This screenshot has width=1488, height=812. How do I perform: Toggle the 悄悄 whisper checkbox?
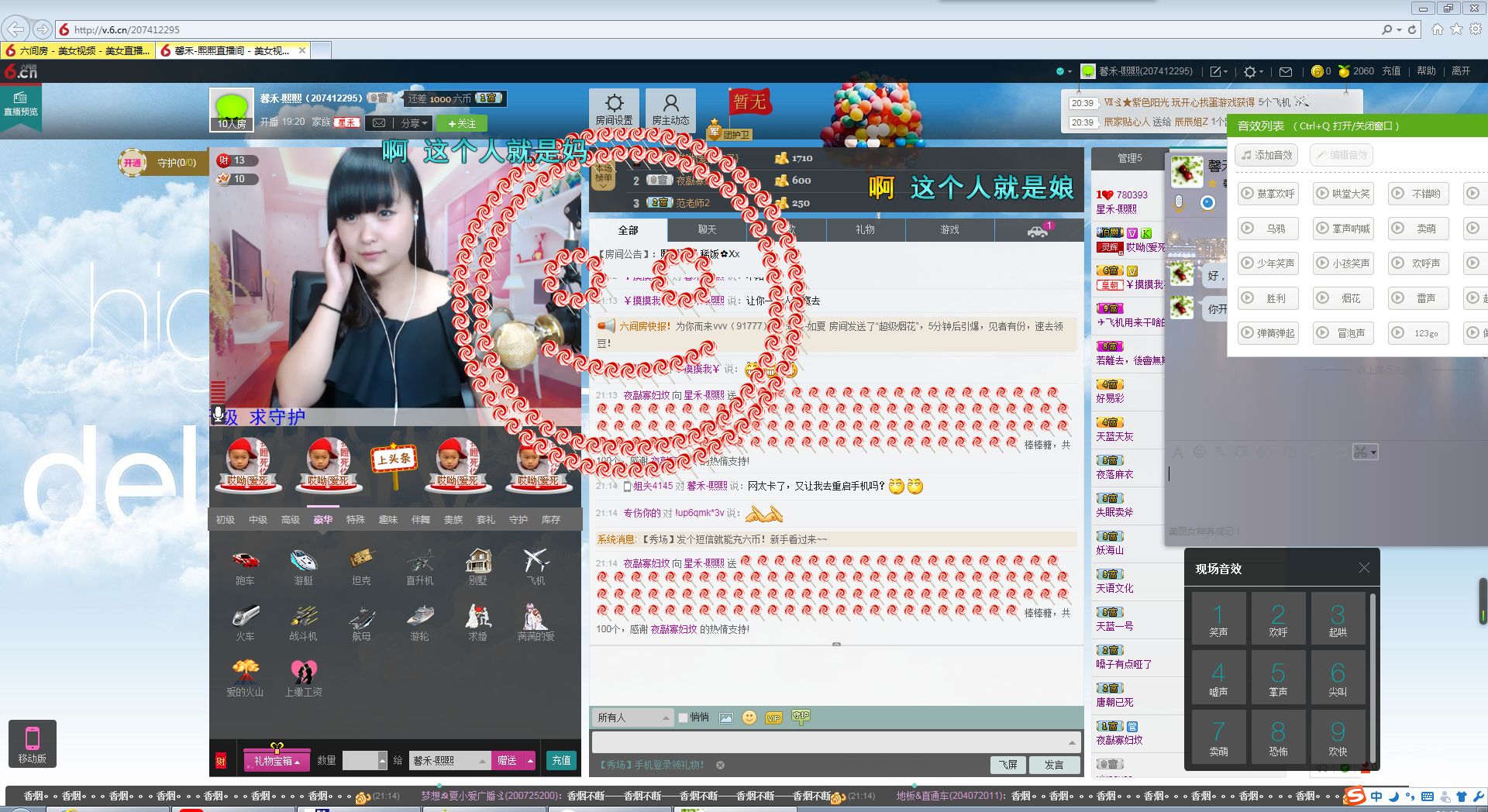[x=683, y=717]
